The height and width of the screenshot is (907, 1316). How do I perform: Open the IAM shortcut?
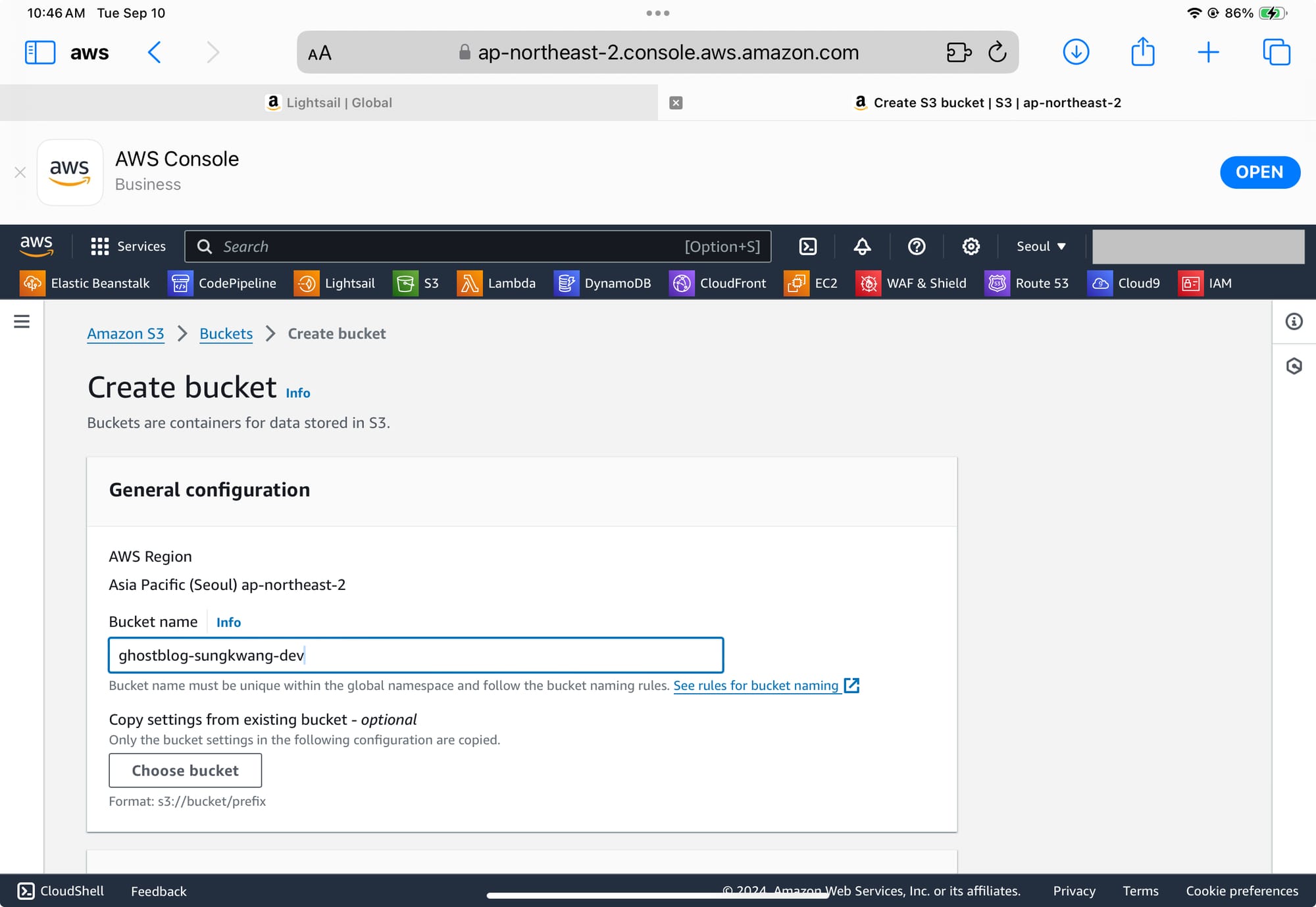click(1205, 283)
